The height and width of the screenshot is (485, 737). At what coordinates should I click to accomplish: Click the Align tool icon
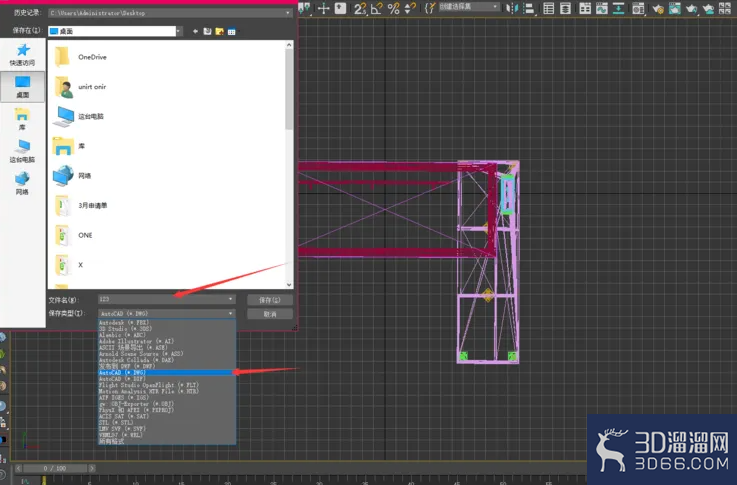[529, 8]
